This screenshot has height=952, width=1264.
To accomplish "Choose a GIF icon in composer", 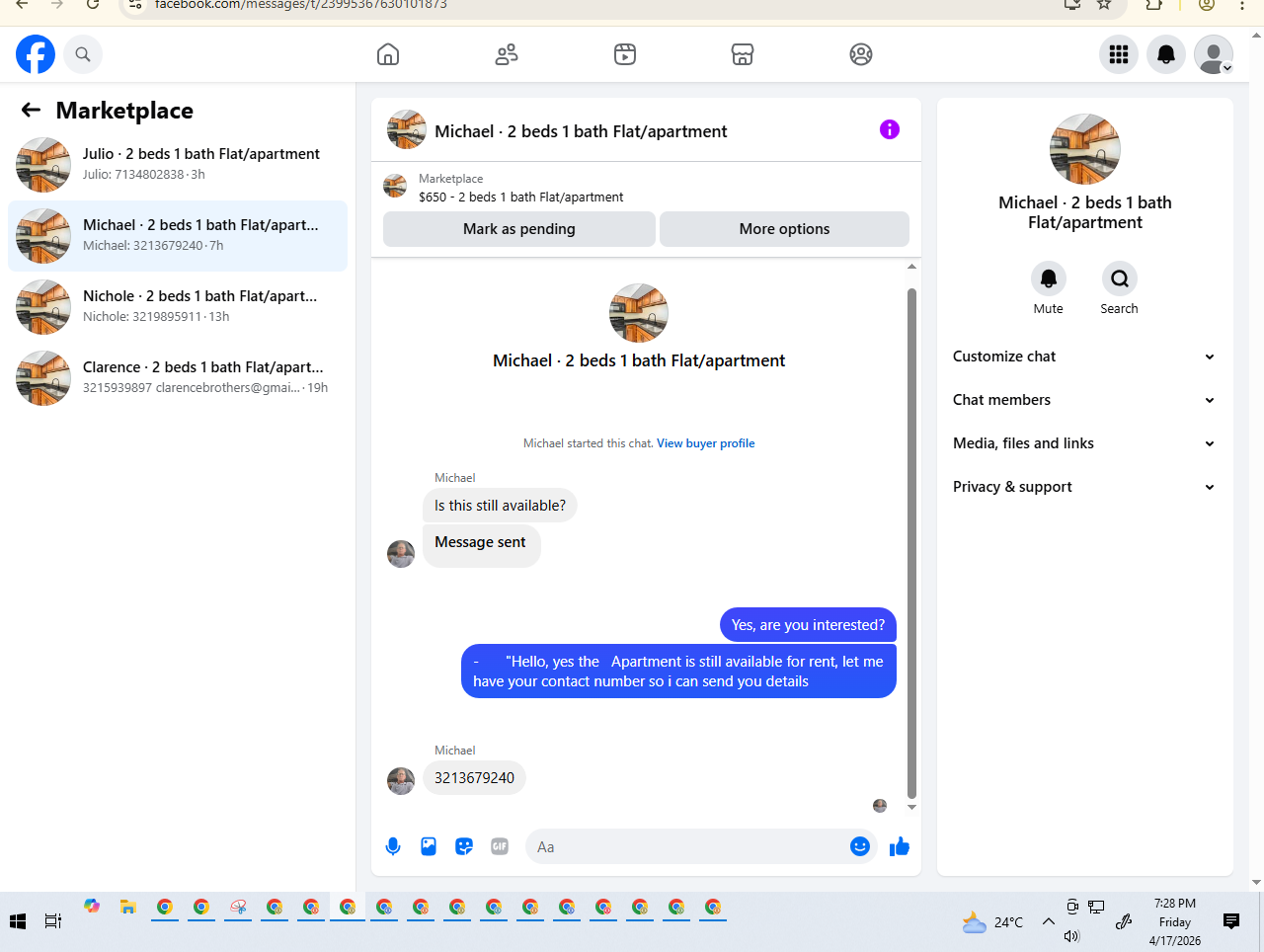I will [x=500, y=846].
